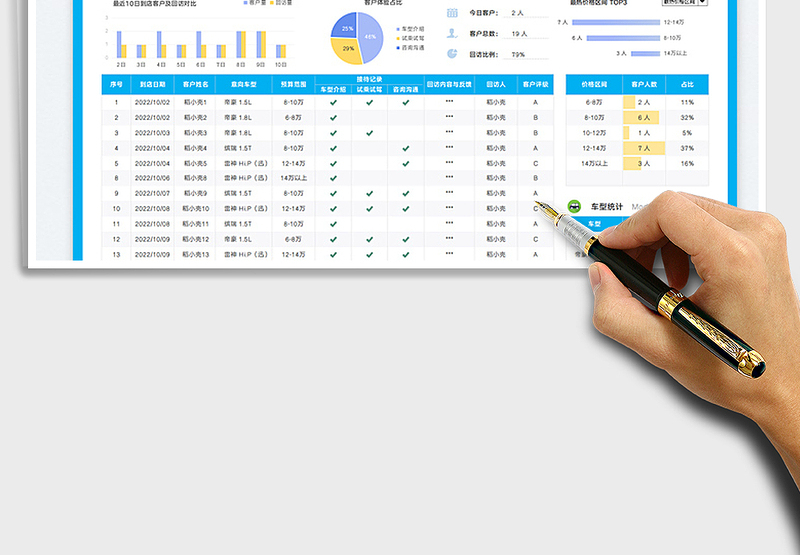Open the dropdown above the TOP3 chart
The width and height of the screenshot is (800, 555).
pyautogui.click(x=702, y=2)
